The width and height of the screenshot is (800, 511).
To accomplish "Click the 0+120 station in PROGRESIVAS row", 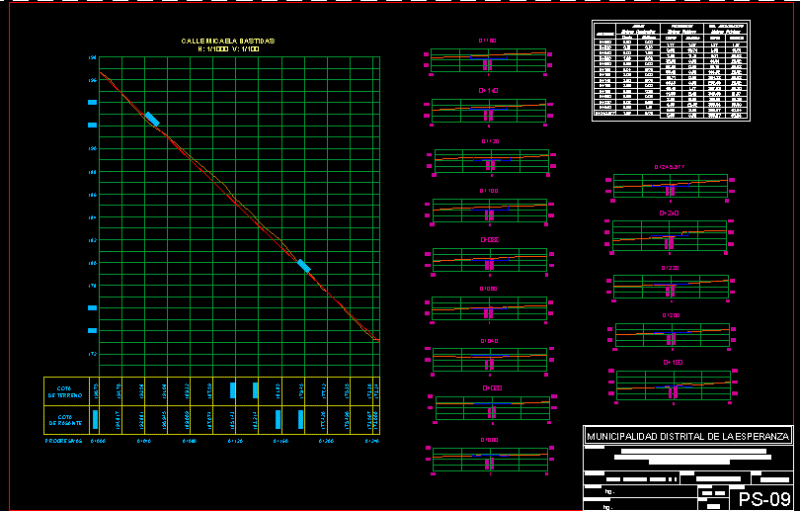I will tap(235, 440).
